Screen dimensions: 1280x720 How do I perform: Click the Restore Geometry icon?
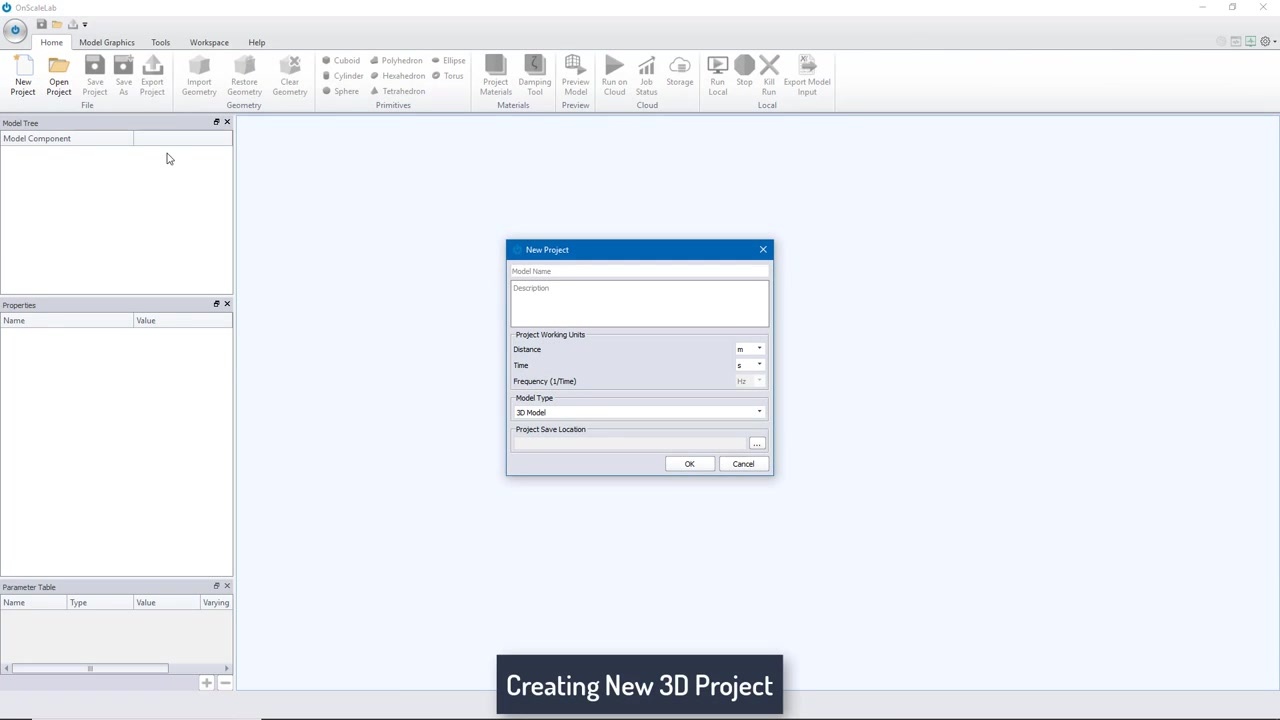click(244, 76)
